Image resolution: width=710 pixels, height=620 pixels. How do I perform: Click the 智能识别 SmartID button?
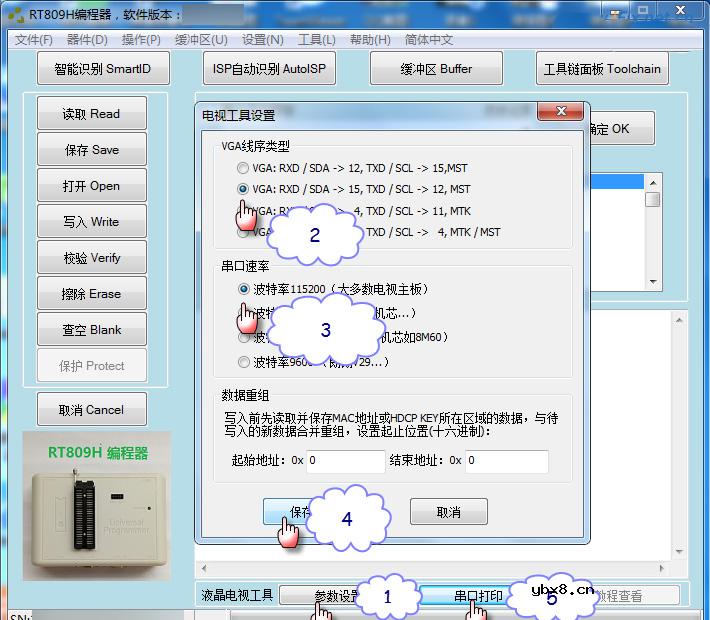(x=103, y=68)
